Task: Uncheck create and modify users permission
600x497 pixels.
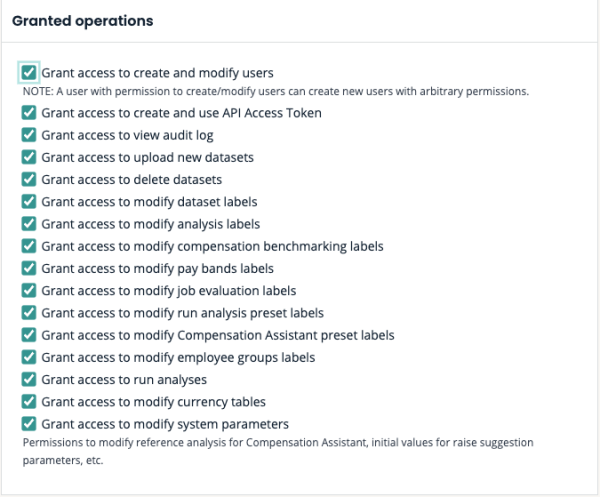Action: [29, 73]
